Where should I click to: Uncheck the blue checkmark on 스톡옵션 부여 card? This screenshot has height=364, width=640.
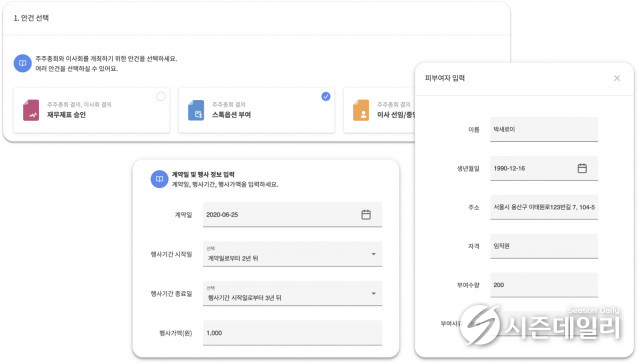pyautogui.click(x=326, y=96)
